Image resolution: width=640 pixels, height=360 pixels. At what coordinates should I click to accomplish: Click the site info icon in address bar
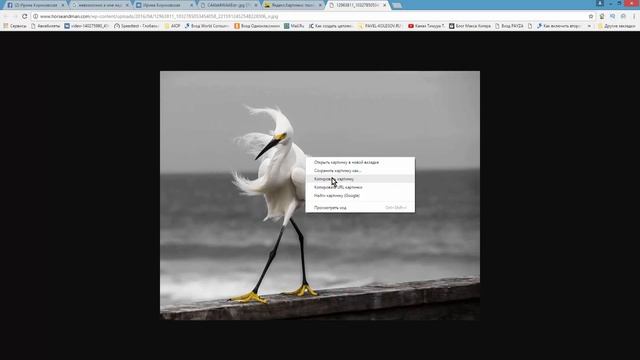36,16
